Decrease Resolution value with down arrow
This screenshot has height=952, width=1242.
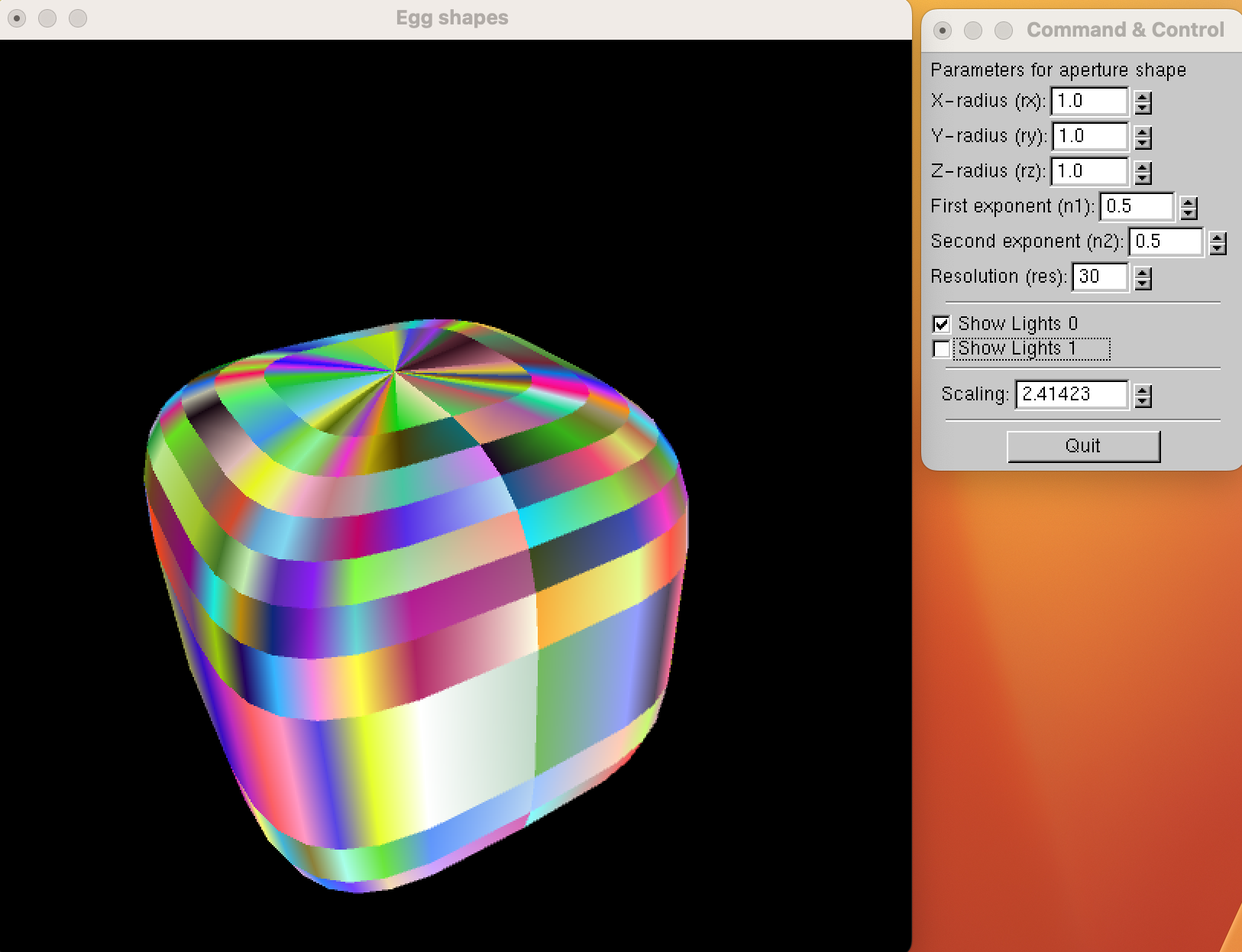pos(1143,283)
